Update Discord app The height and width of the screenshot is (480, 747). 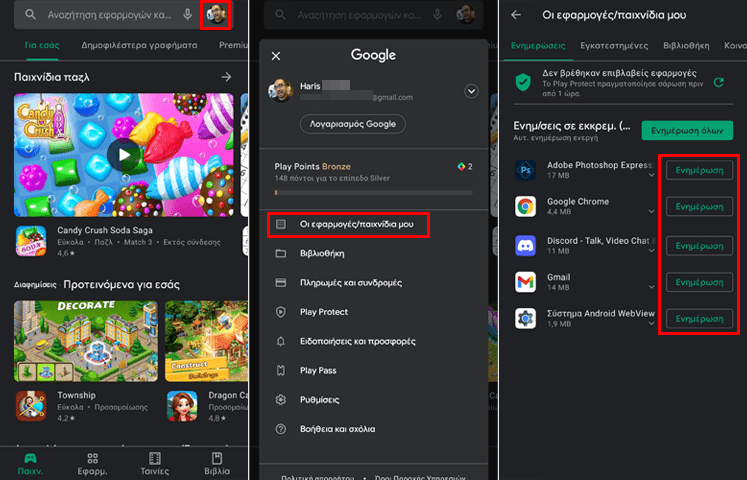tap(699, 246)
